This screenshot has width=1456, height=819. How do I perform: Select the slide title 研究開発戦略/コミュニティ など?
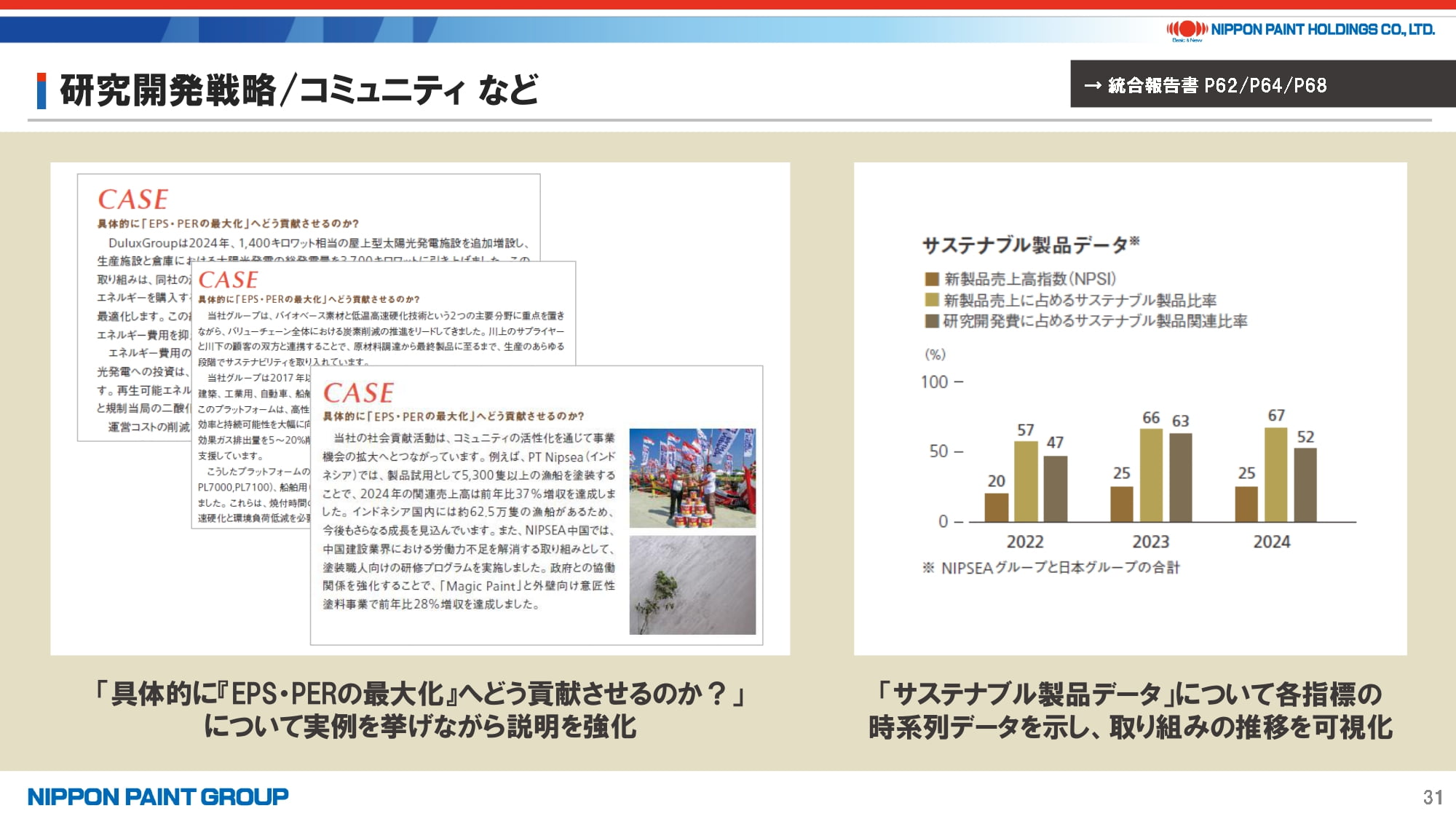[x=298, y=90]
